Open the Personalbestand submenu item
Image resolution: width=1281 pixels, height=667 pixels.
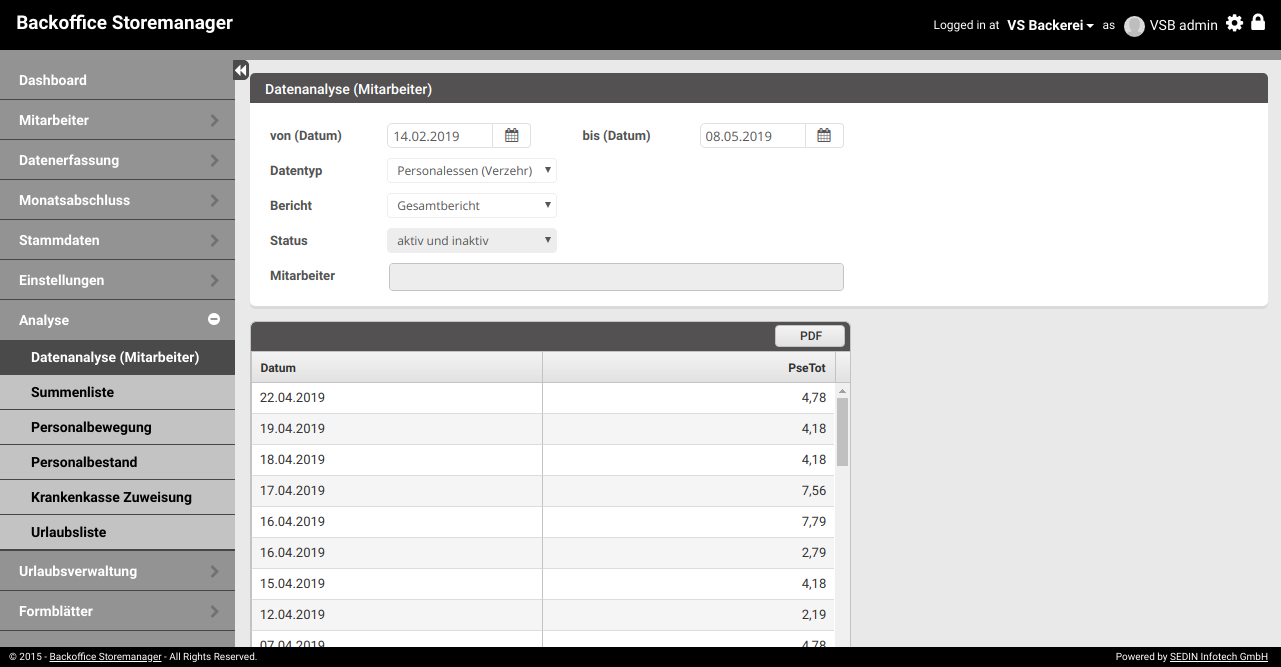pyautogui.click(x=117, y=462)
